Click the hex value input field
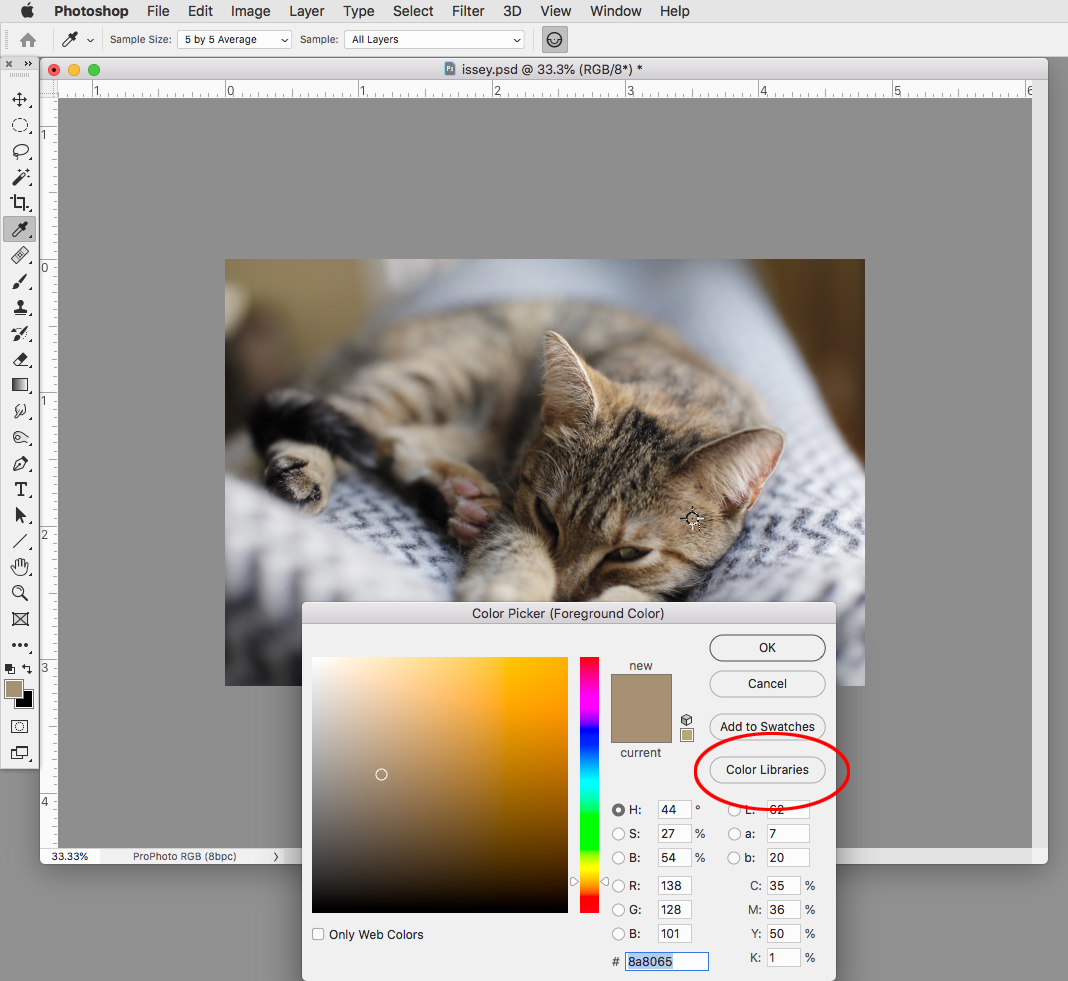Image resolution: width=1068 pixels, height=981 pixels. click(x=666, y=961)
